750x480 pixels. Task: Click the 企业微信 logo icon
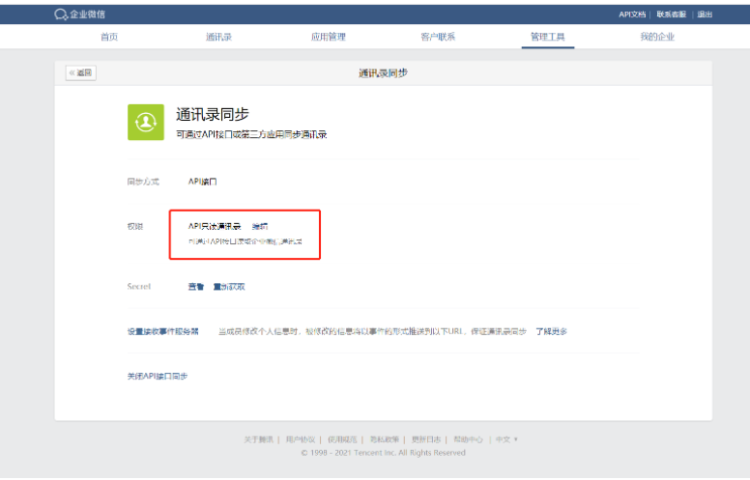[61, 14]
